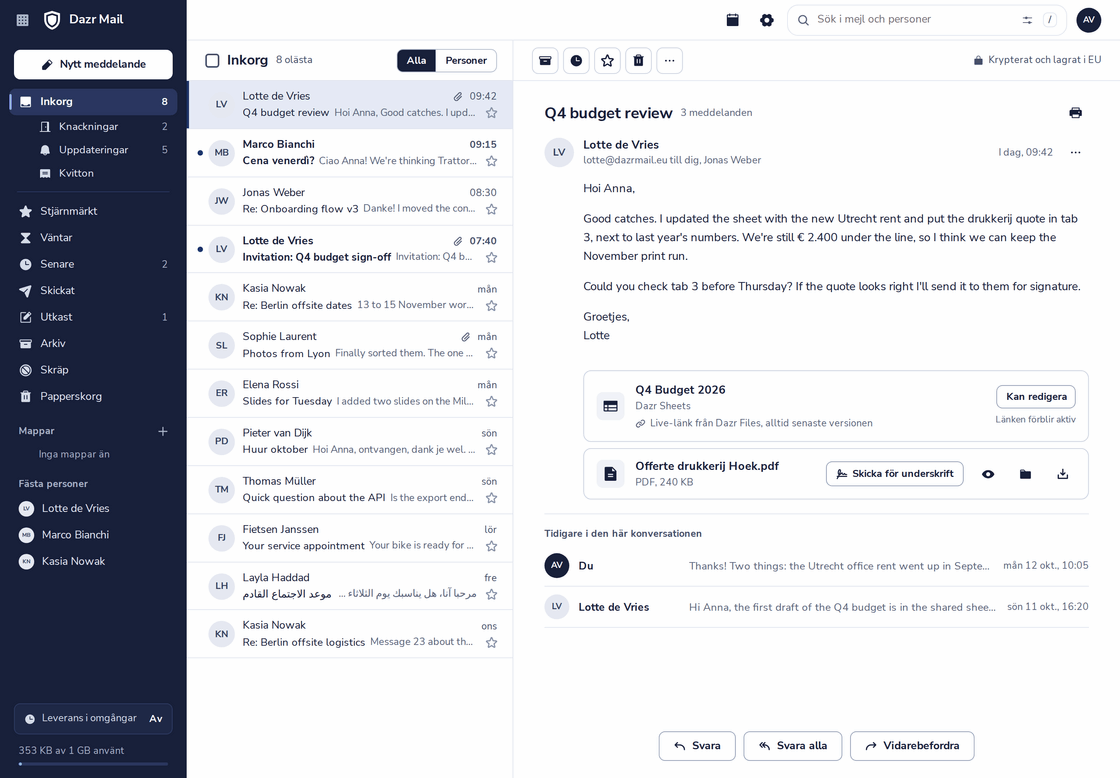1120x778 pixels.
Task: Download Offerte drukkerij Hoek.pdf
Action: pos(1063,474)
